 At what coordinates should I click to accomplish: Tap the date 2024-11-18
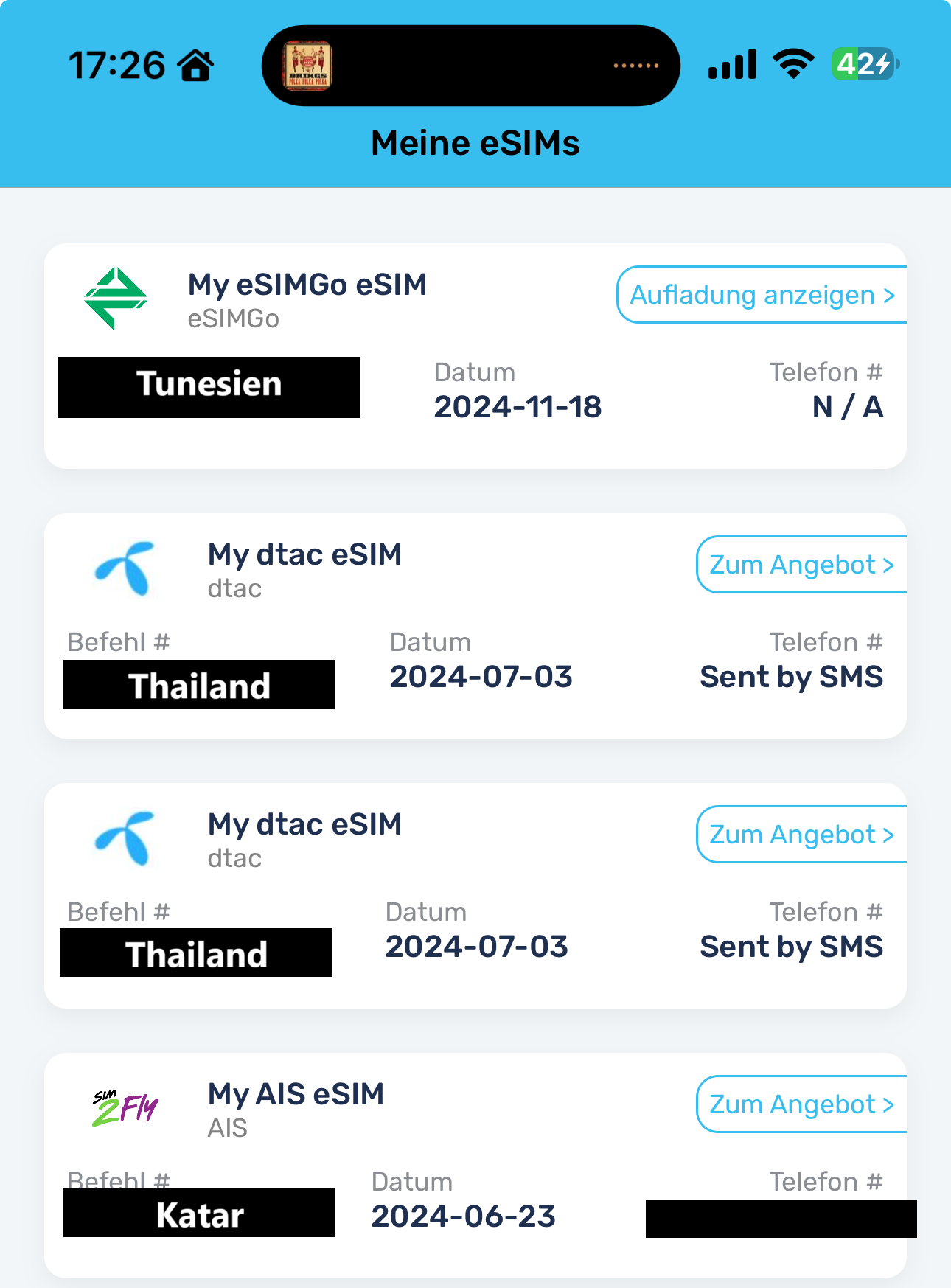(518, 407)
